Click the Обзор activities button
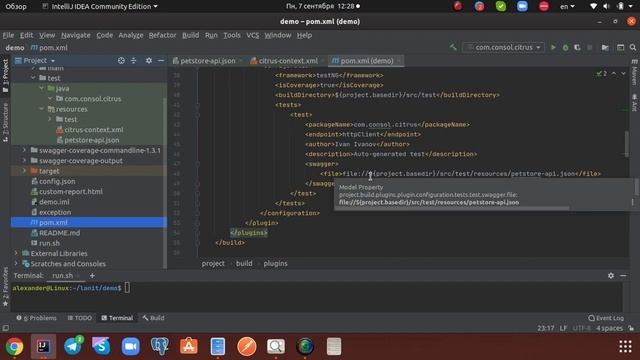The height and width of the screenshot is (360, 640). pos(16,6)
